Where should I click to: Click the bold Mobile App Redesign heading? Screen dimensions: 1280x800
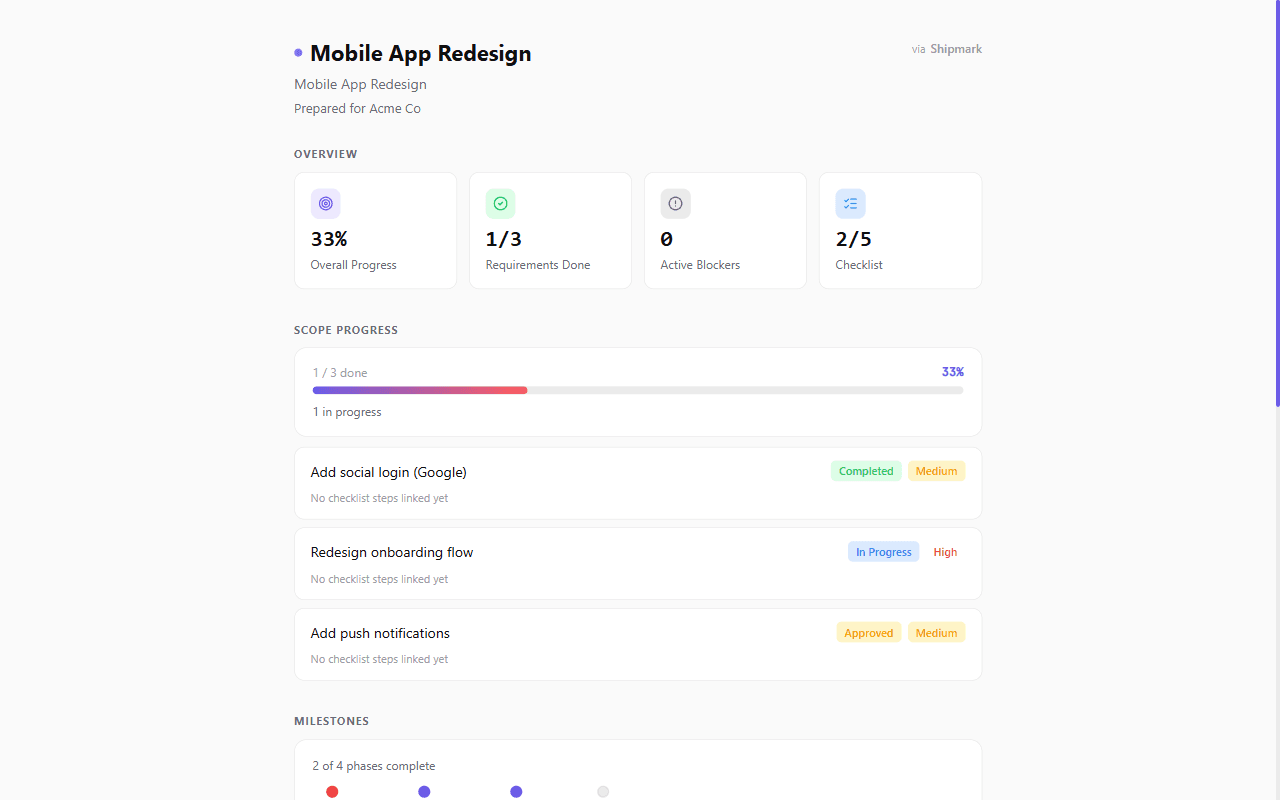pos(421,53)
